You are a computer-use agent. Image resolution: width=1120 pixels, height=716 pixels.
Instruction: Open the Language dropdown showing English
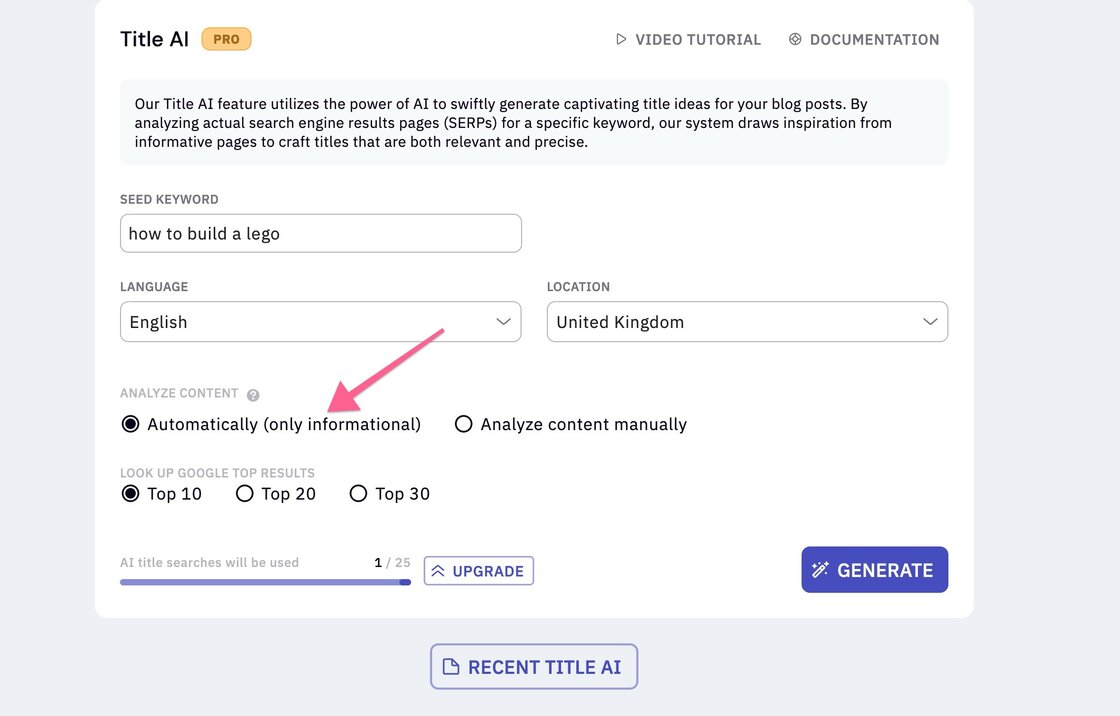tap(321, 322)
